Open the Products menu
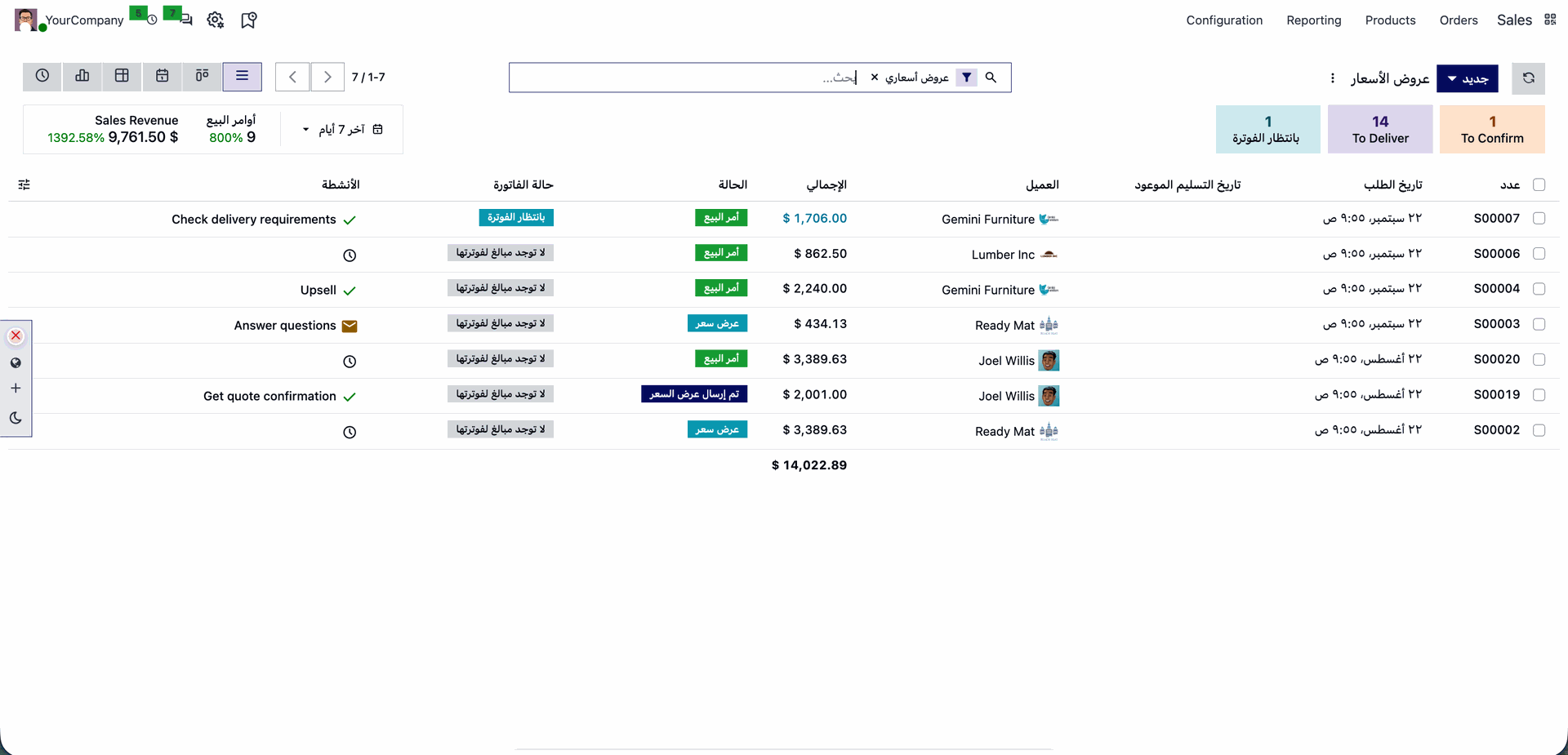1568x755 pixels. pyautogui.click(x=1390, y=20)
